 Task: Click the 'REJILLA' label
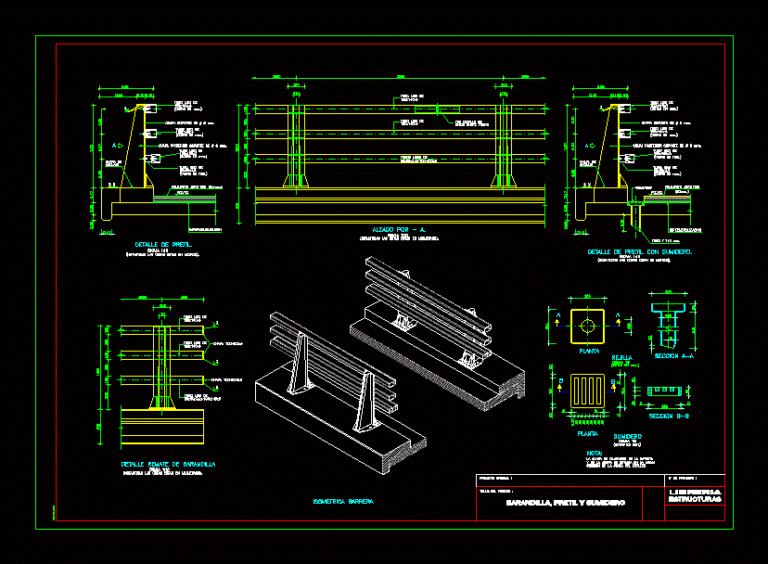(x=622, y=358)
